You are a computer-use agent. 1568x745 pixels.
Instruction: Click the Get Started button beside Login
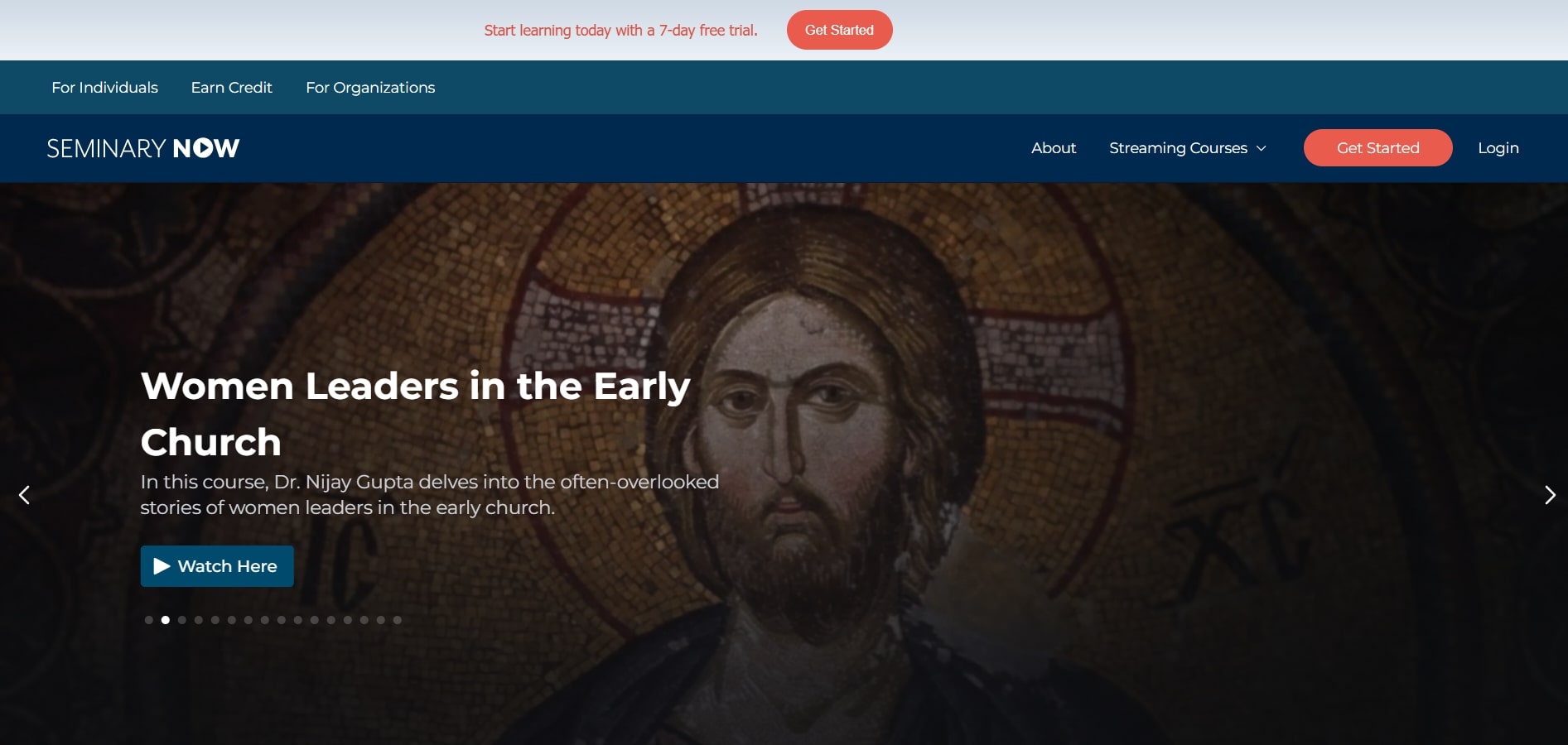1377,148
